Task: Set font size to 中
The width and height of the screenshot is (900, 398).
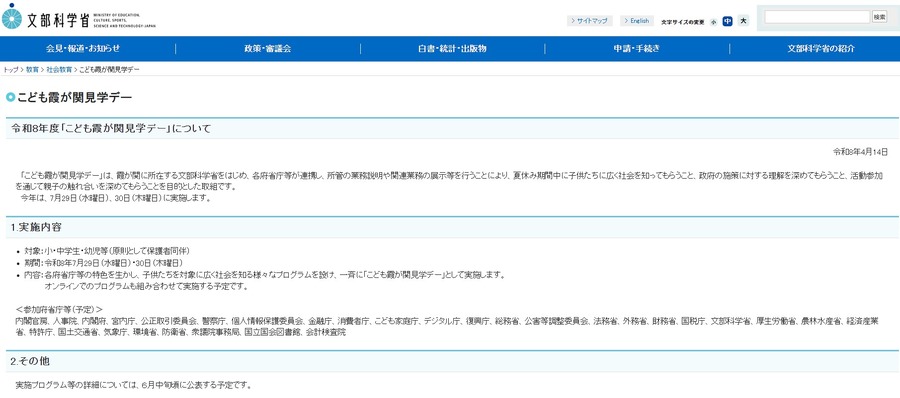Action: coord(727,21)
